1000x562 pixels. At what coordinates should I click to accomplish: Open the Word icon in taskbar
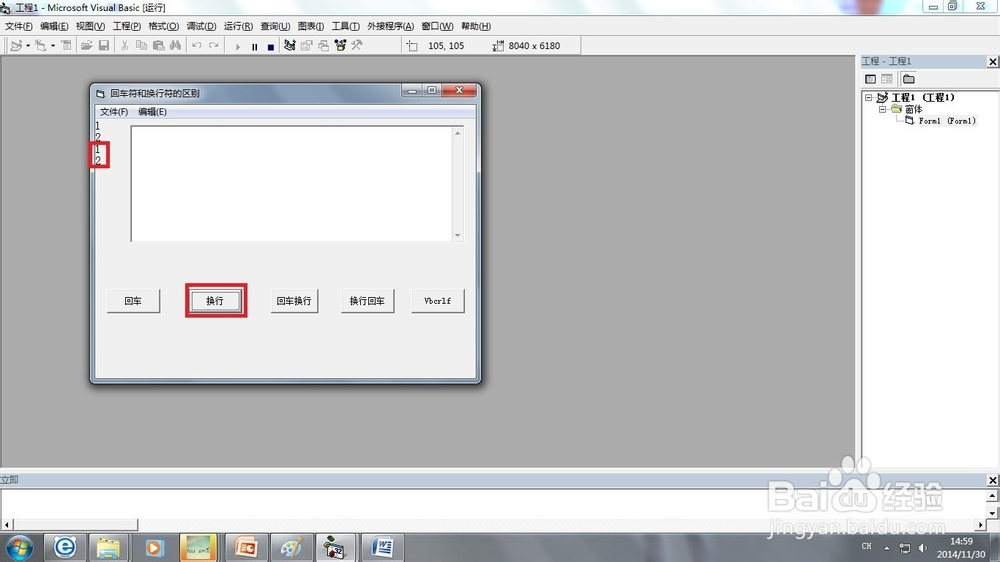pos(382,547)
